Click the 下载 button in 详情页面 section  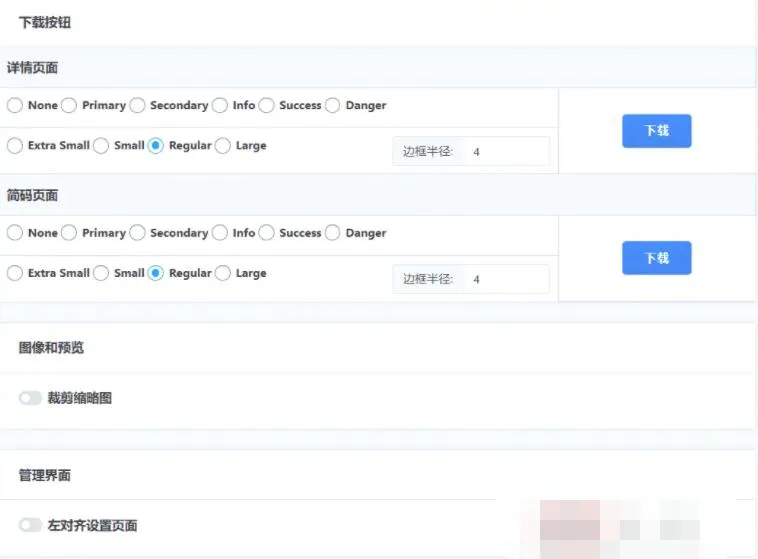[656, 131]
